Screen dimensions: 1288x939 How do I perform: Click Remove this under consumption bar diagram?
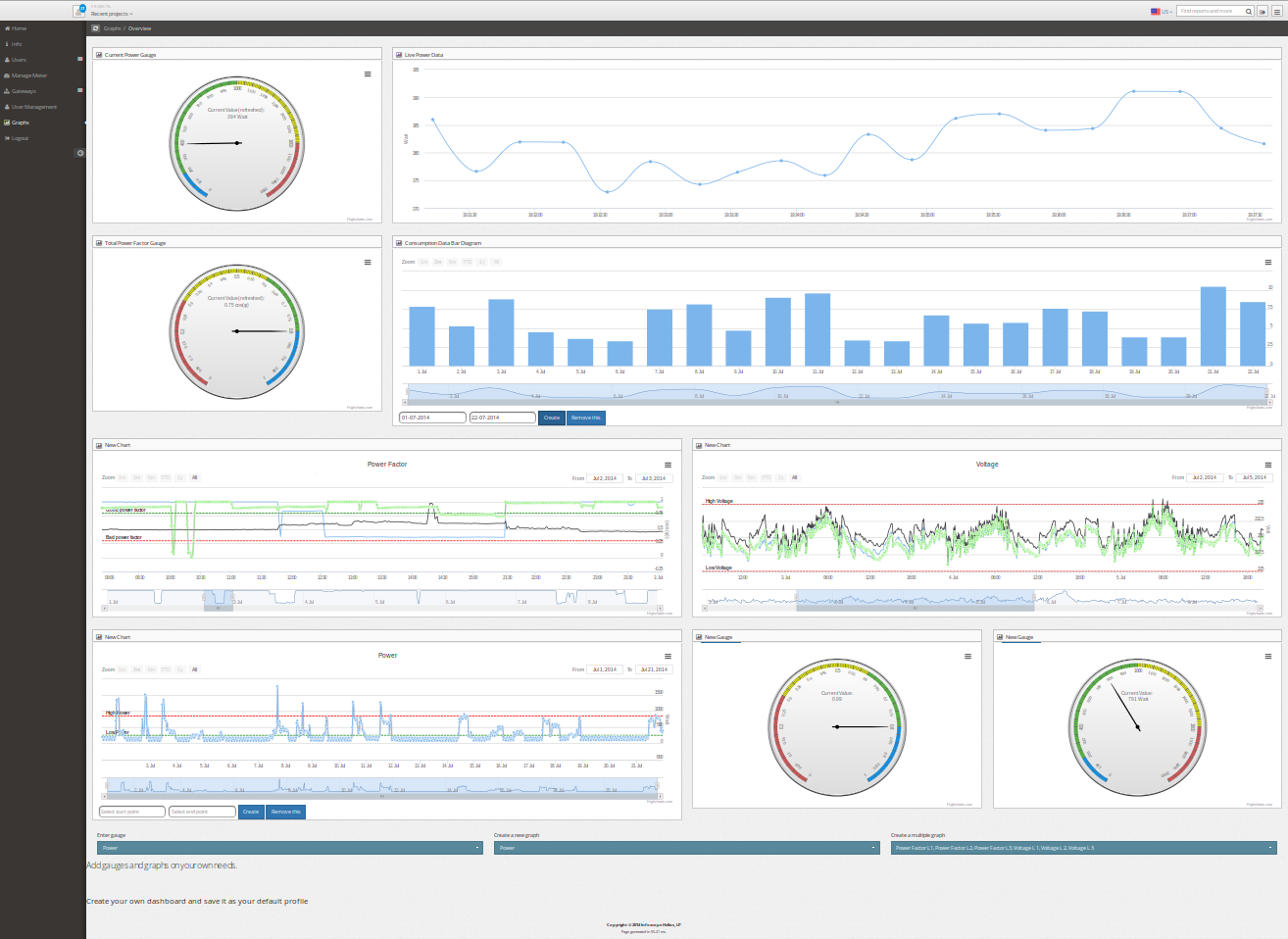(x=586, y=418)
